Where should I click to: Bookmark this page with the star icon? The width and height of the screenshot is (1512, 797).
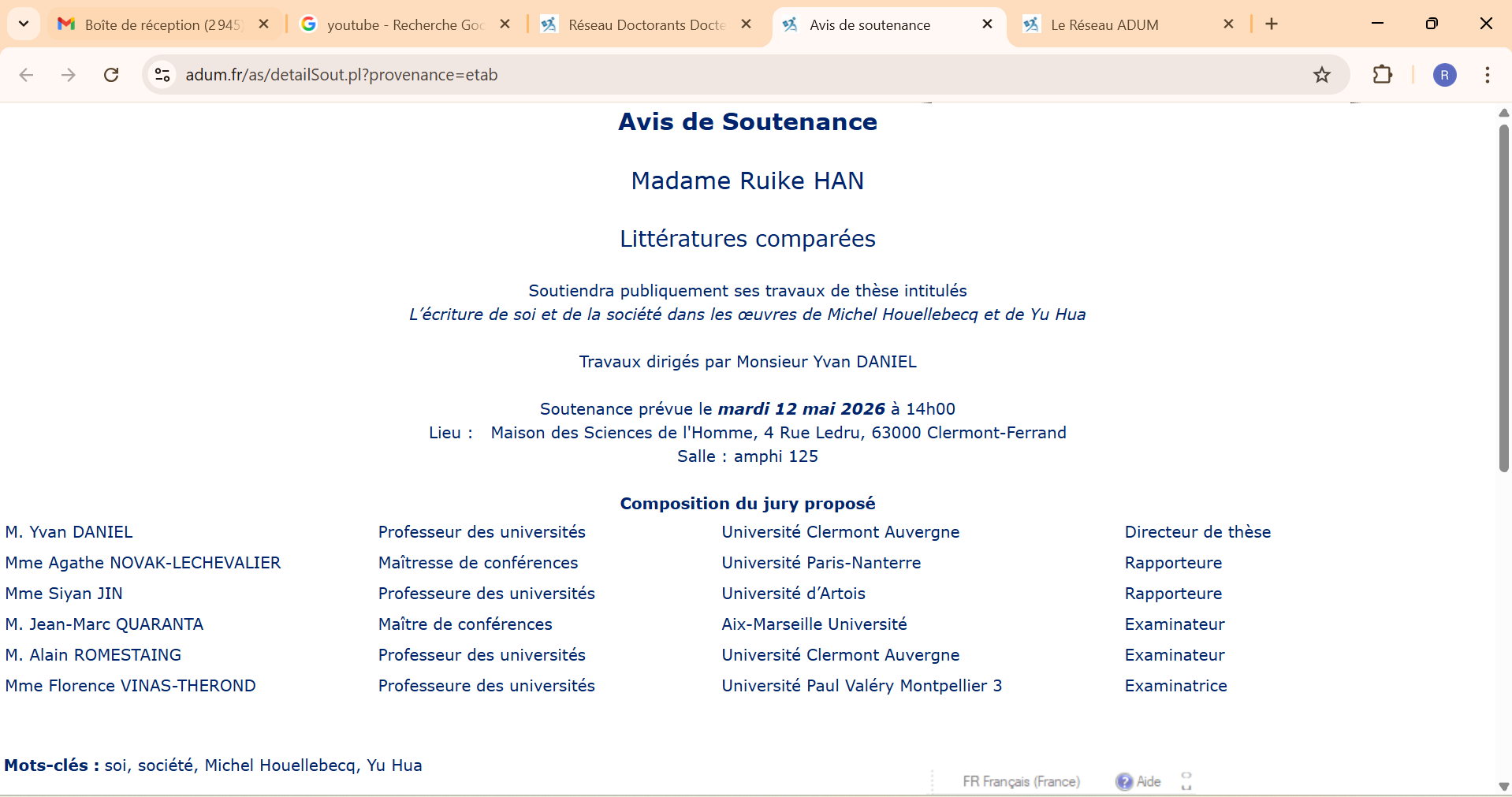[1321, 75]
